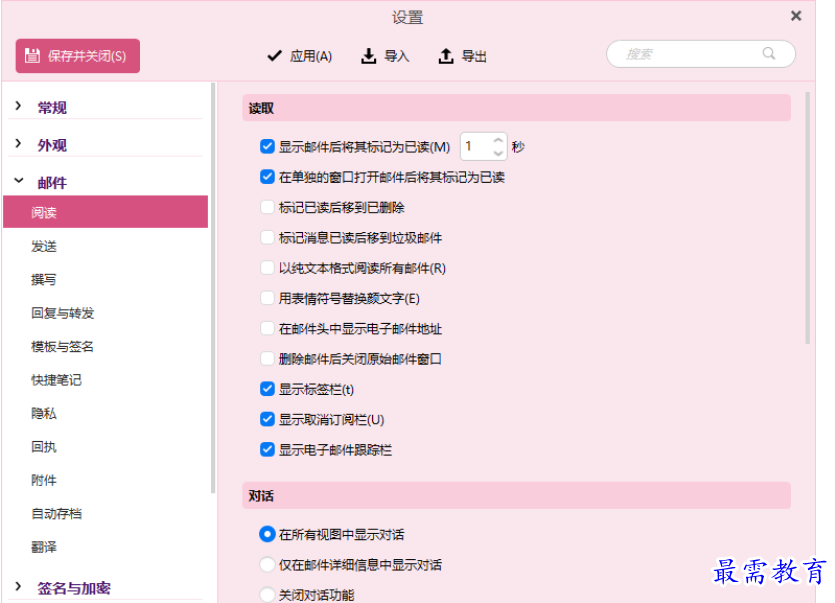
Task: Open the 邮件 category
Action: click(52, 183)
